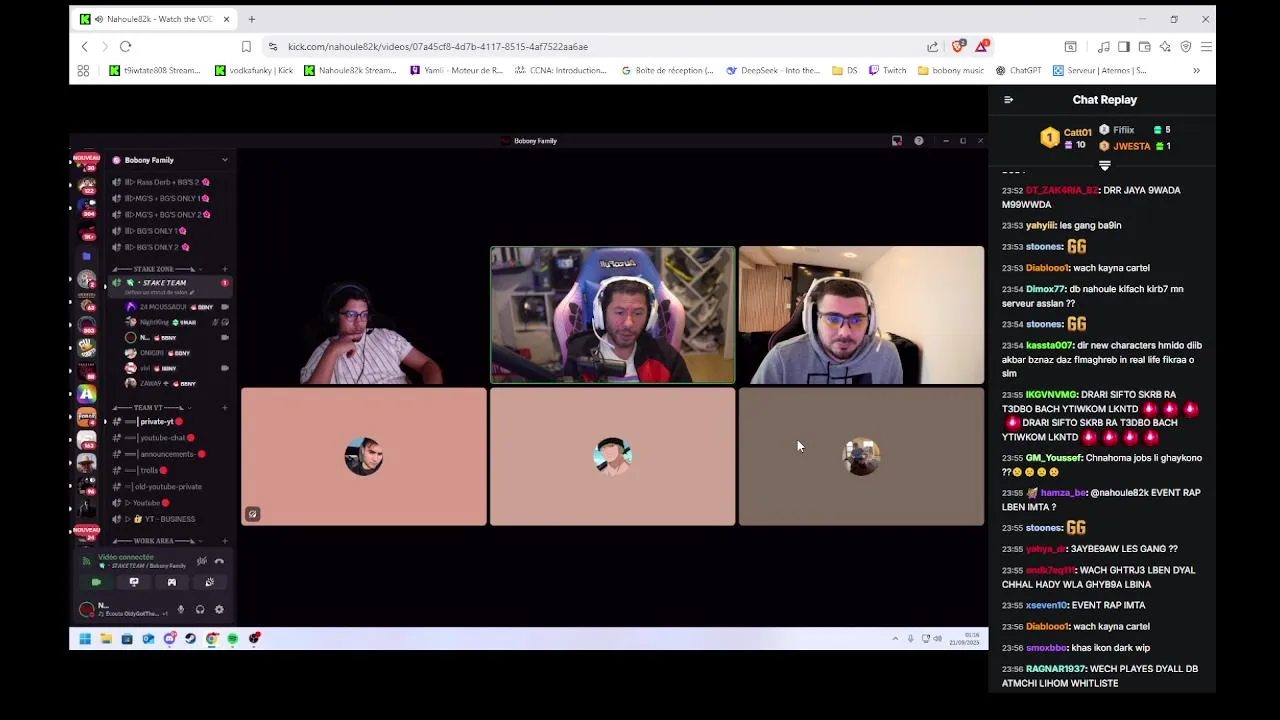Open a new browser tab with the plus
This screenshot has width=1280, height=720.
(251, 19)
